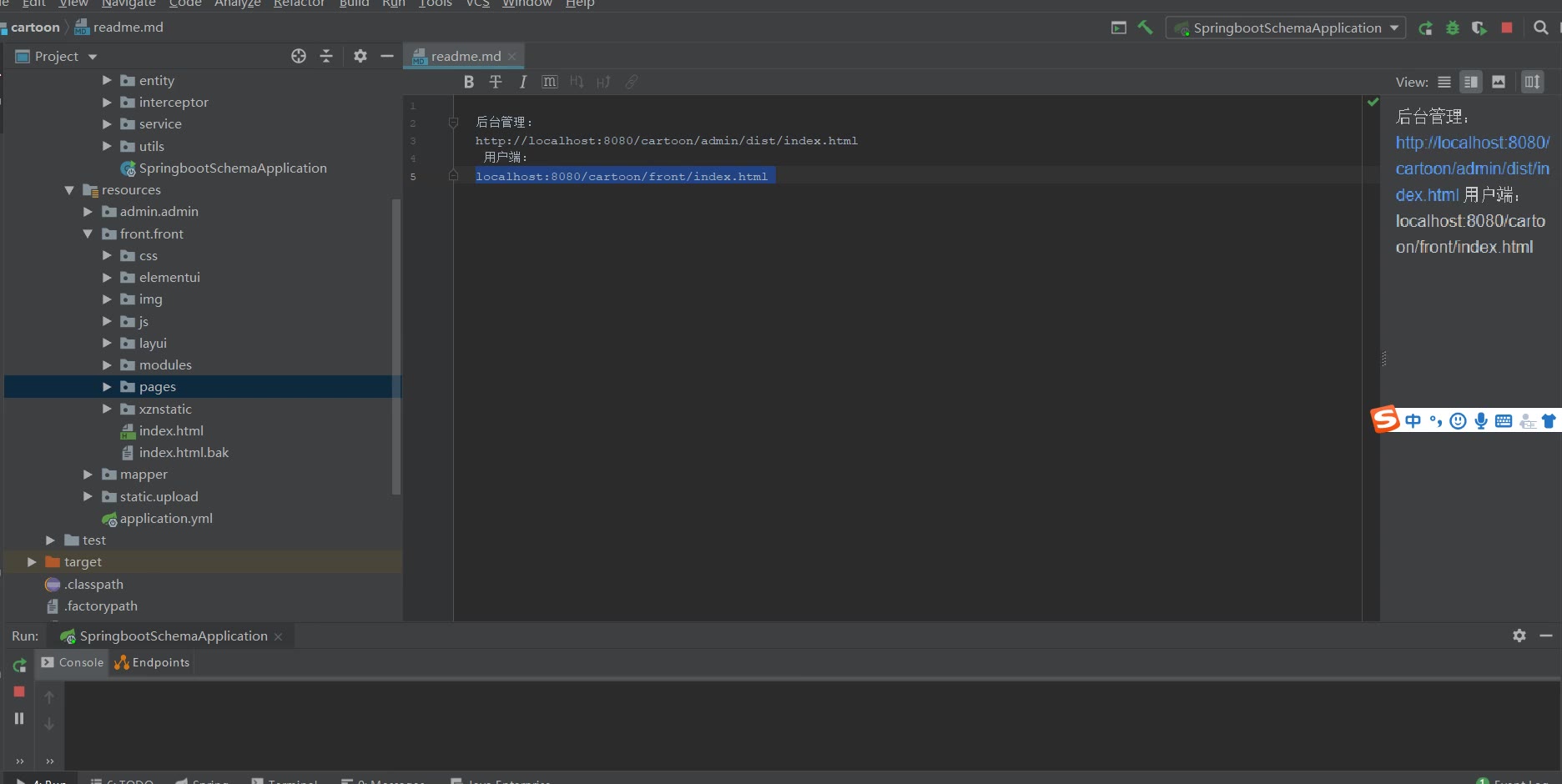Open the Navigate menu
The image size is (1562, 784).
point(128,3)
